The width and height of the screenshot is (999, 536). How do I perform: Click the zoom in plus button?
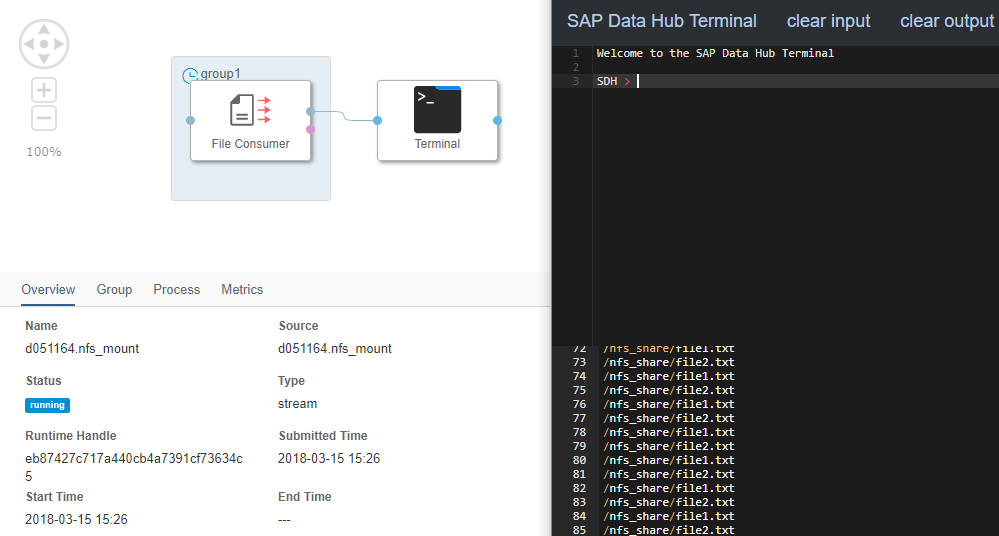click(44, 90)
